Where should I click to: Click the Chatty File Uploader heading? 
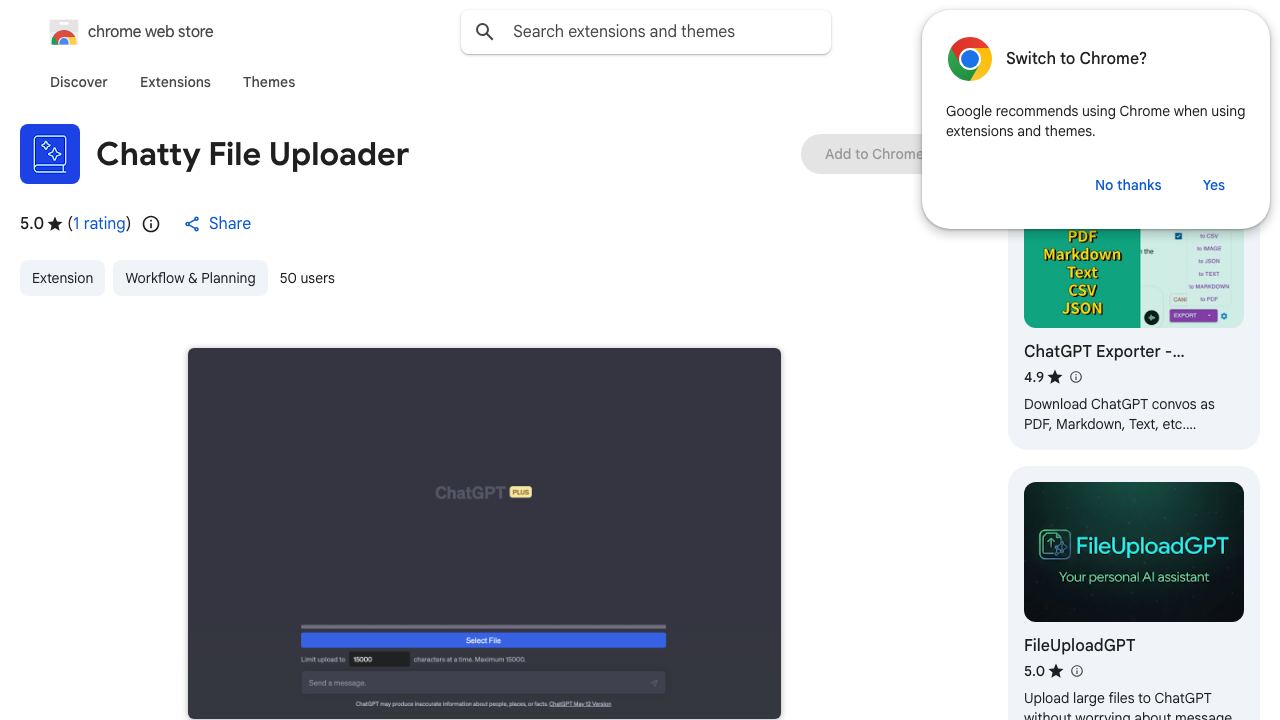252,154
